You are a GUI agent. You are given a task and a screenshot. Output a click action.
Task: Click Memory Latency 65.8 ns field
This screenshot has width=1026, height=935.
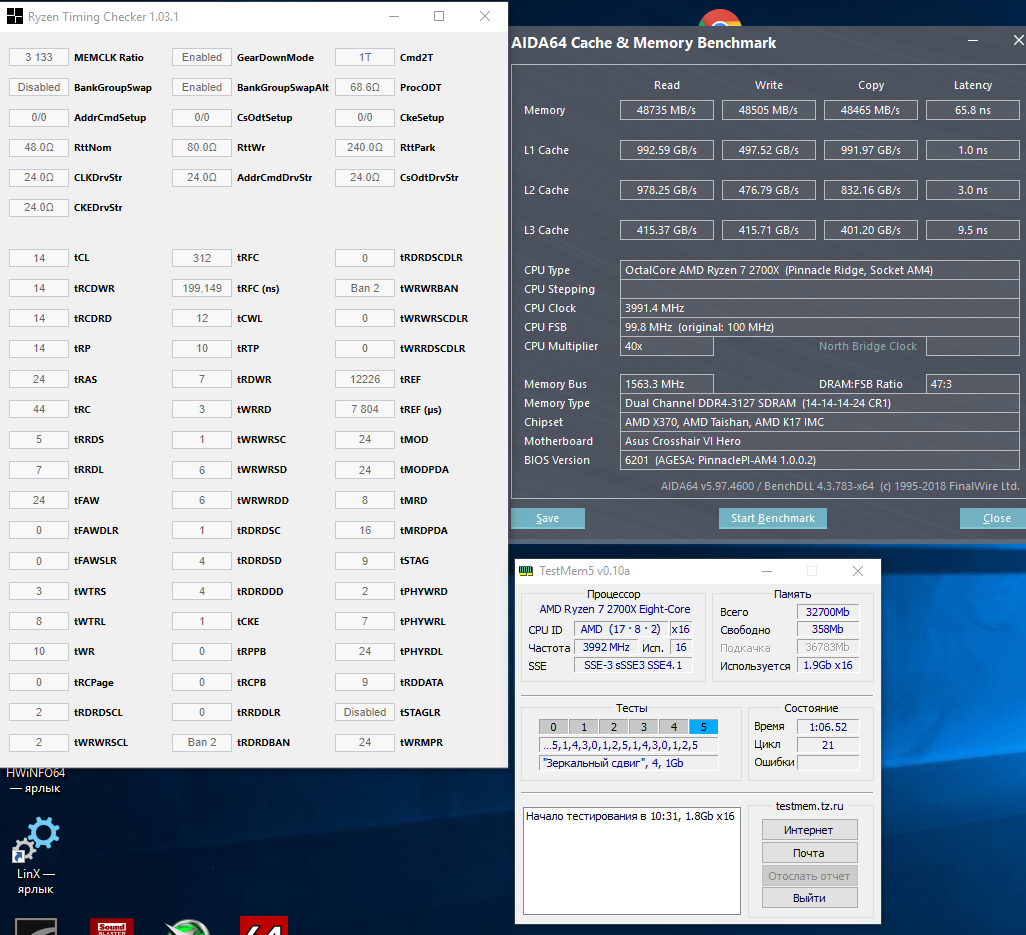[x=972, y=110]
